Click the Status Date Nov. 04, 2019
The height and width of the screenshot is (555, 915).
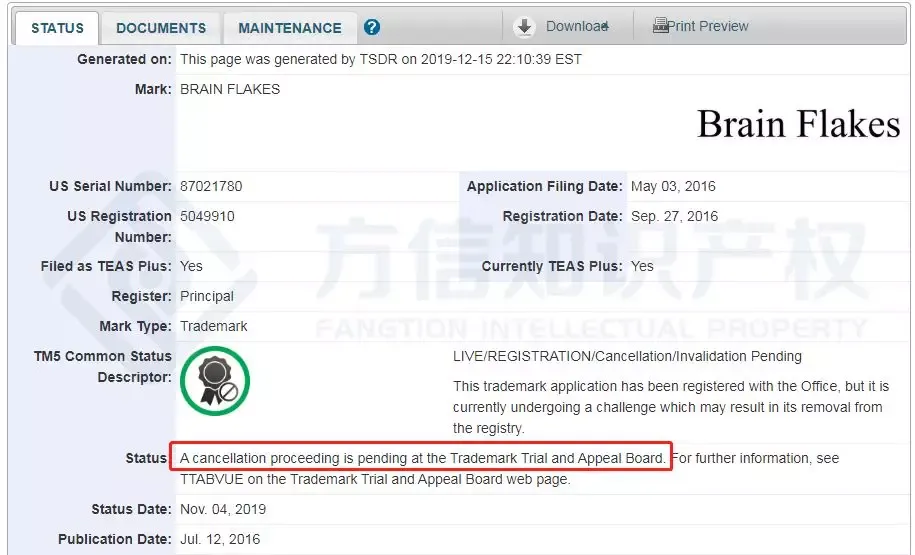pyautogui.click(x=223, y=509)
